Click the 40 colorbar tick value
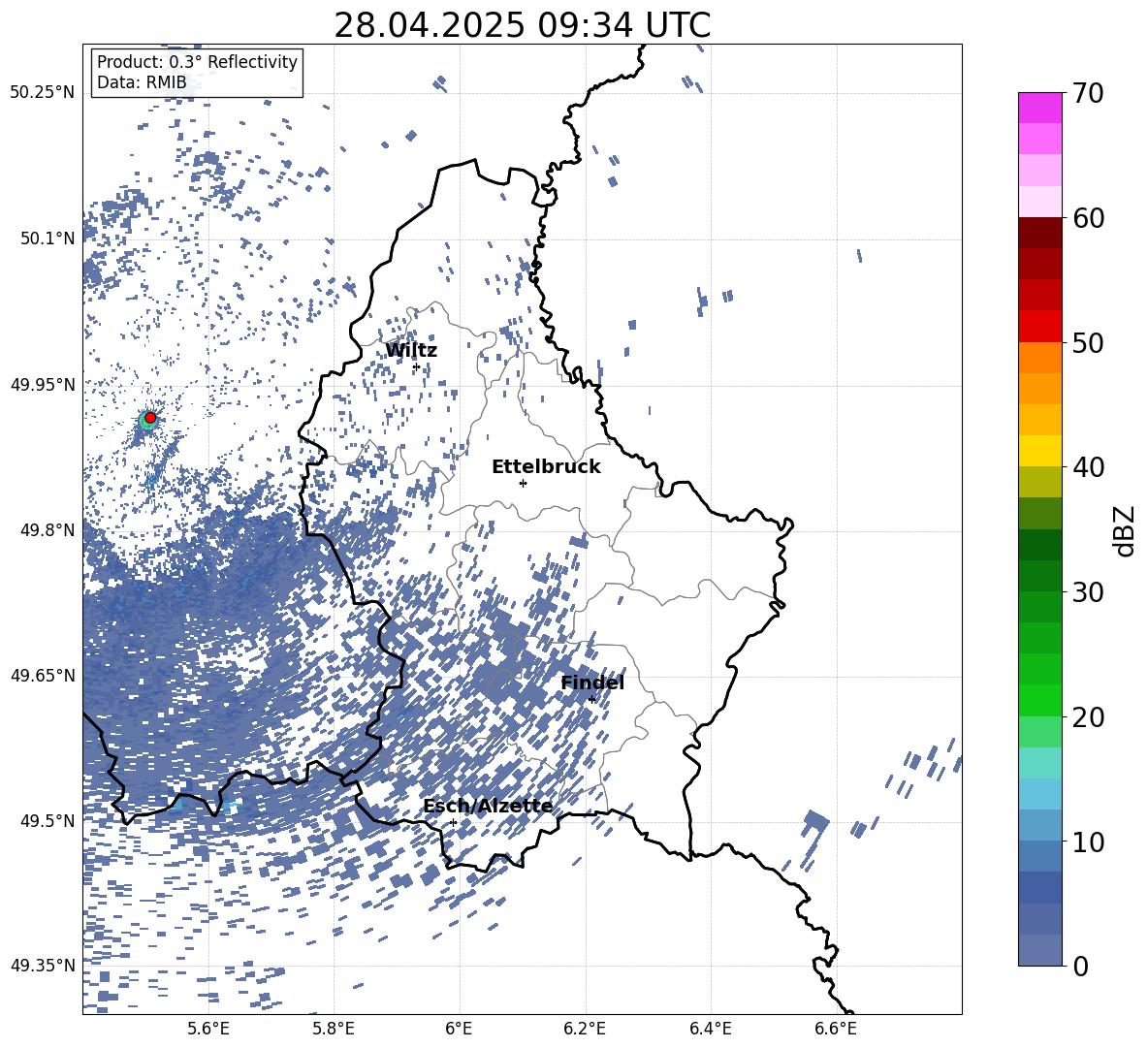1148x1048 pixels. pyautogui.click(x=1088, y=467)
